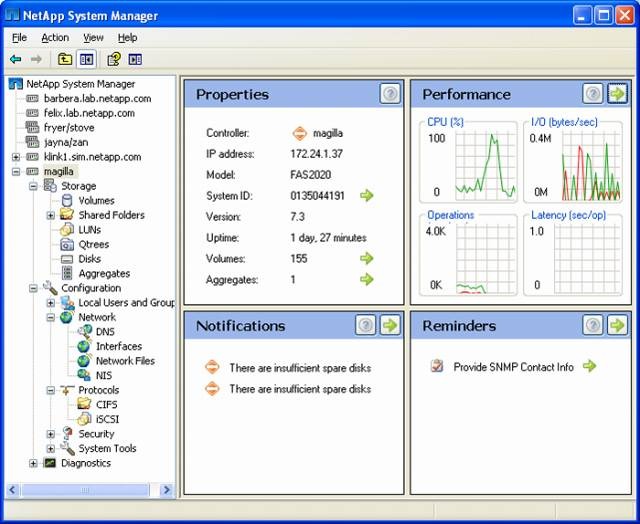Click the Help properties toolbar icon
640x524 pixels.
114,60
